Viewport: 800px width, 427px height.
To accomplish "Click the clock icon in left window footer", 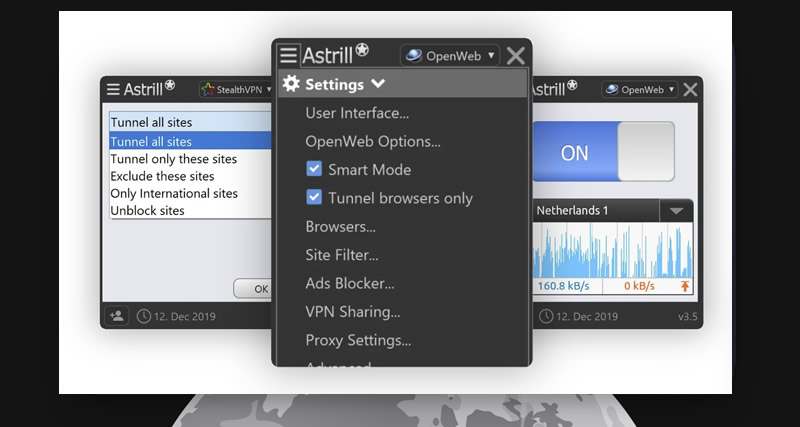I will 144,316.
